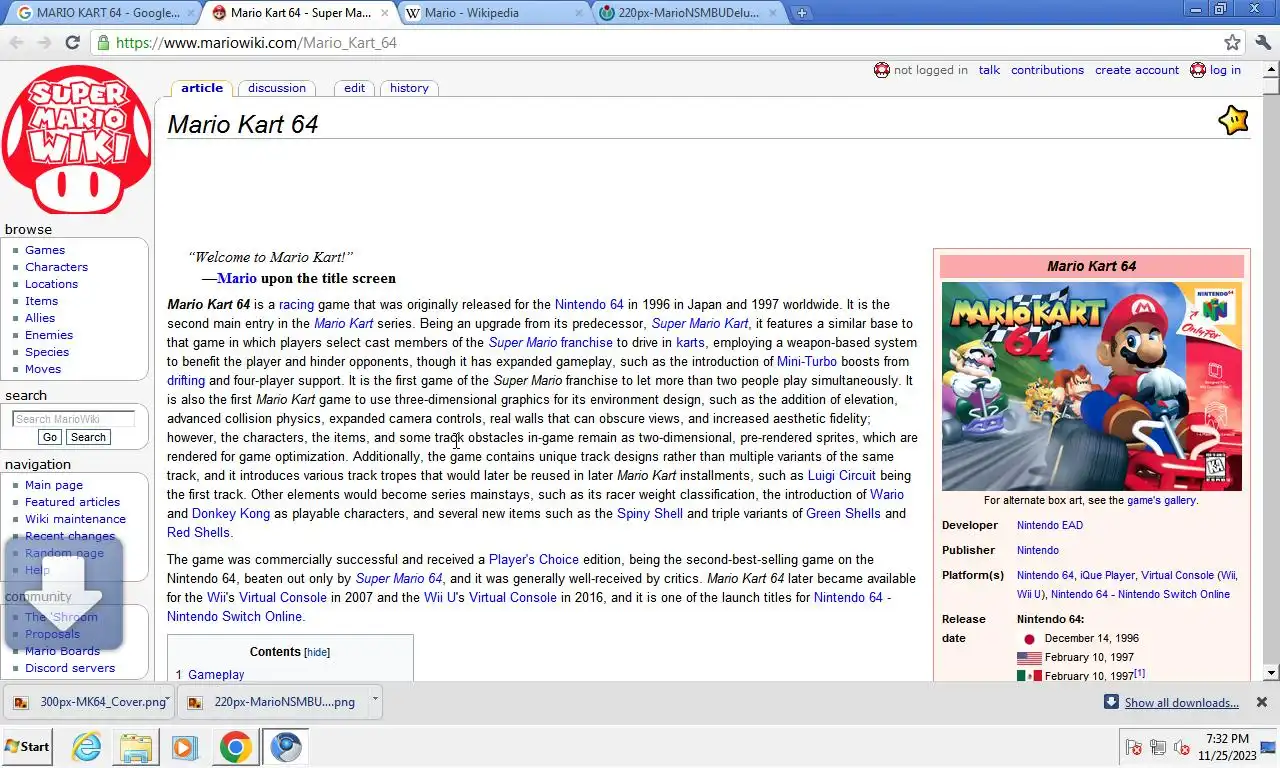Click the featured article star icon

1233,120
